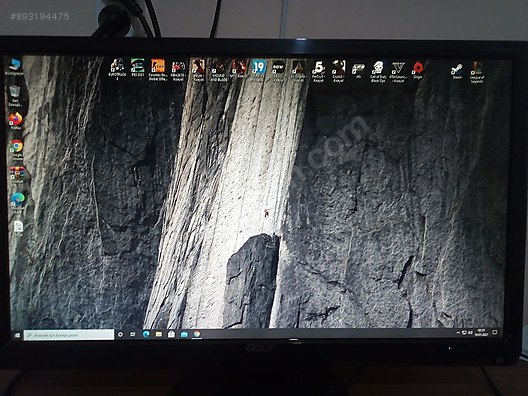The width and height of the screenshot is (528, 396).
Task: Launch the PES 2021 desktop shortcut
Action: (138, 68)
